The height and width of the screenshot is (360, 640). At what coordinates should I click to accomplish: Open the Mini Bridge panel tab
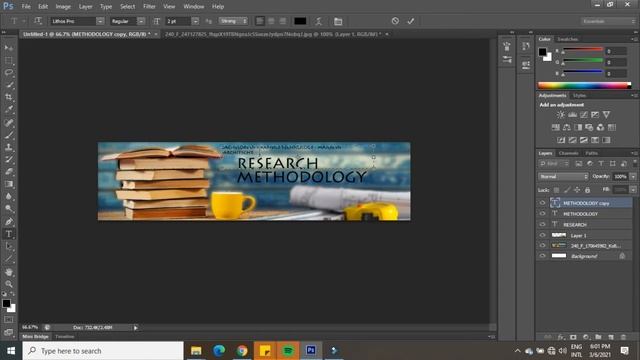tap(36, 337)
